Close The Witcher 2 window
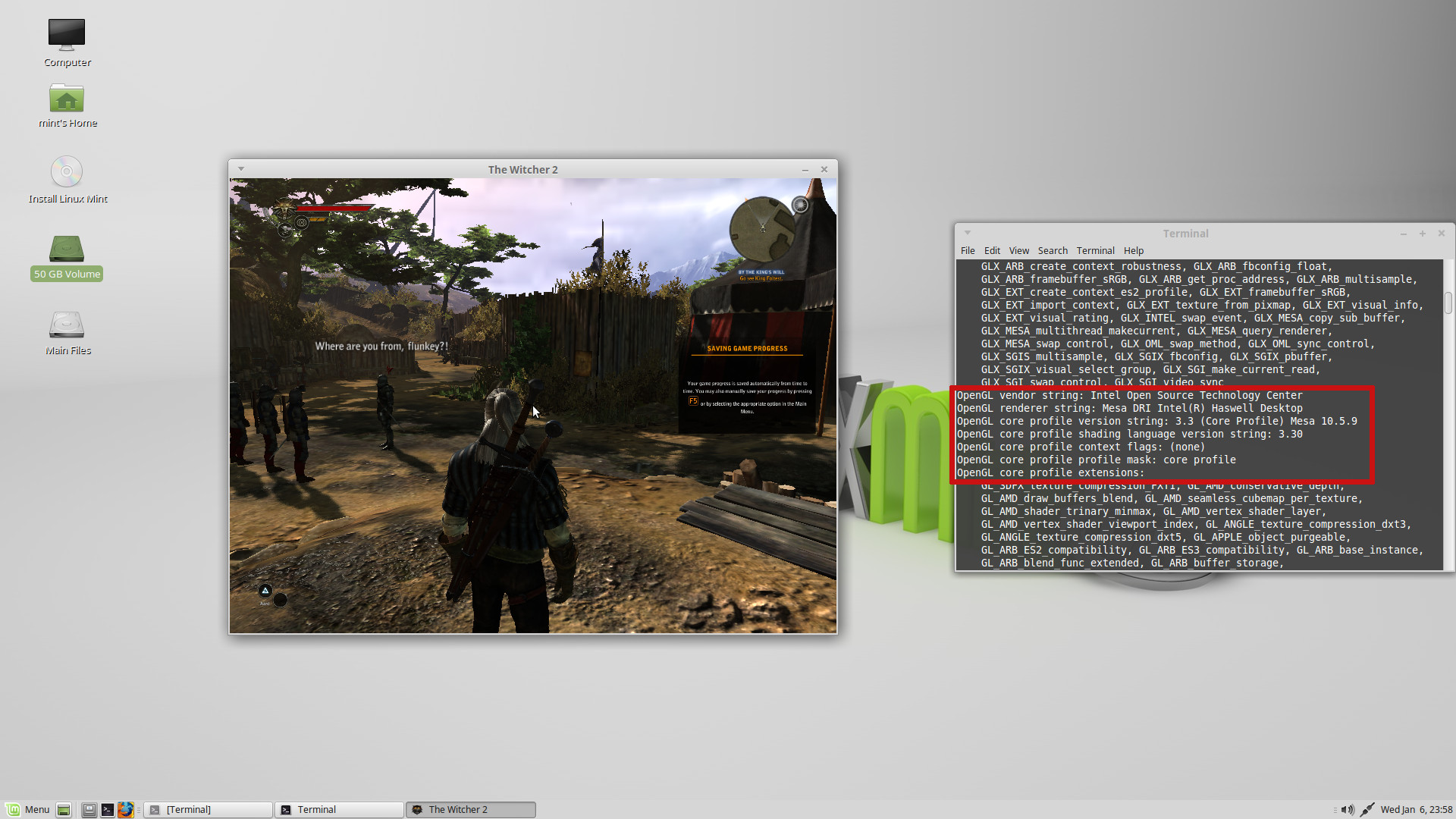 pos(824,170)
